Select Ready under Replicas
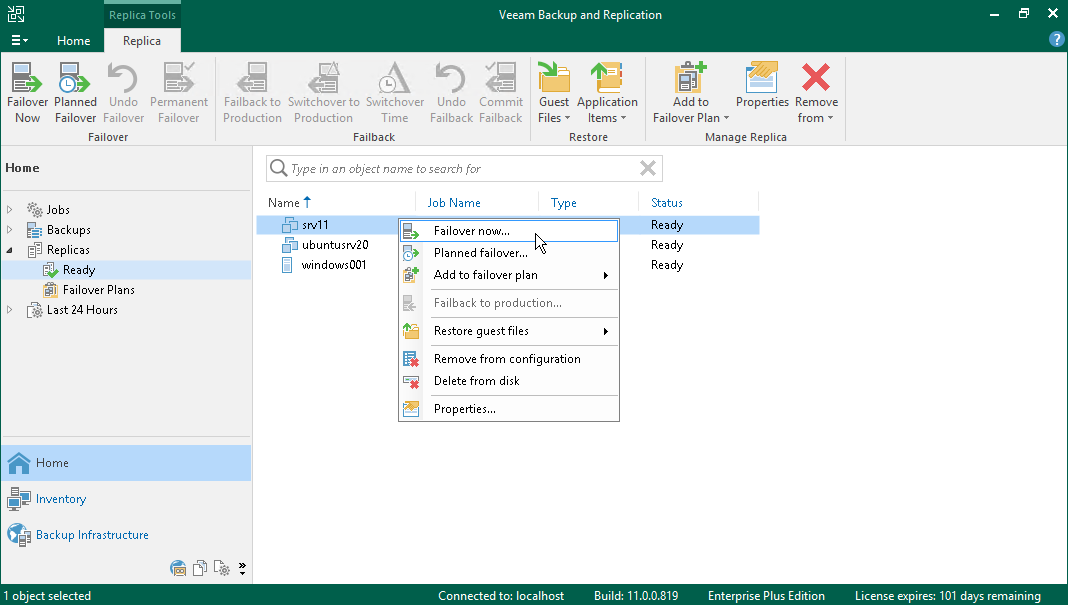 (x=78, y=270)
